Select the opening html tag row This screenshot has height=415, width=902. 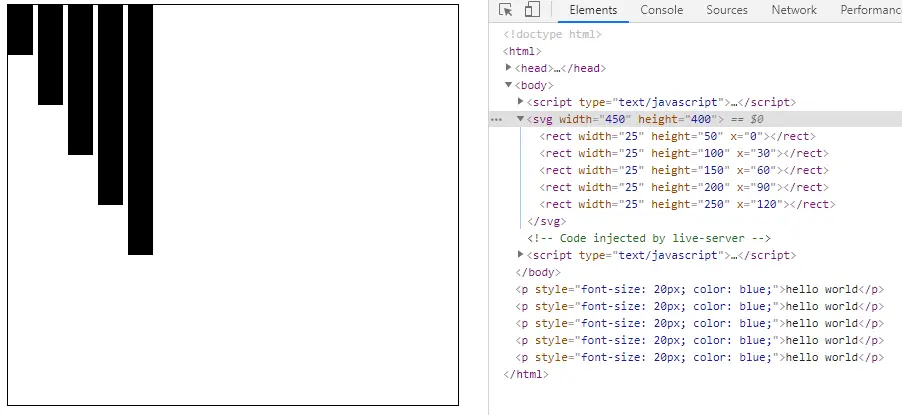(x=522, y=51)
